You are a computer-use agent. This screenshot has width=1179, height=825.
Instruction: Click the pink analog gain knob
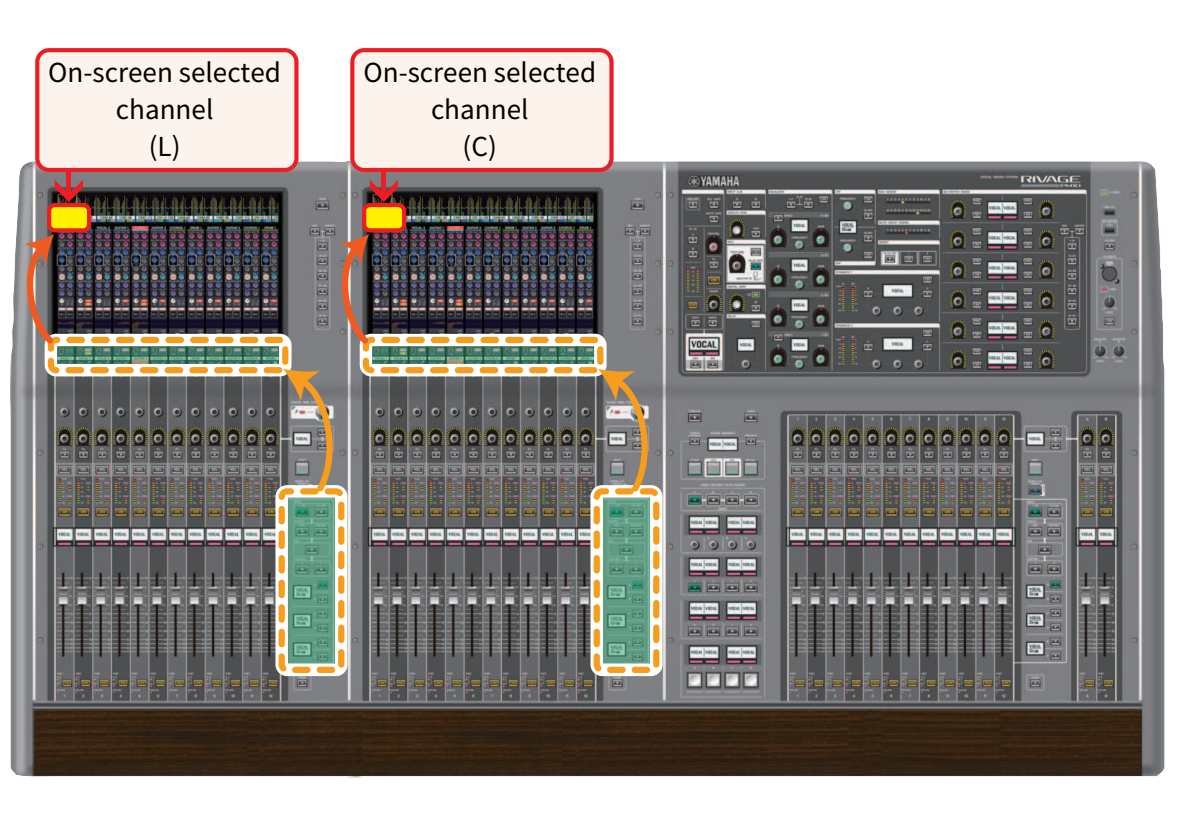coord(713,244)
